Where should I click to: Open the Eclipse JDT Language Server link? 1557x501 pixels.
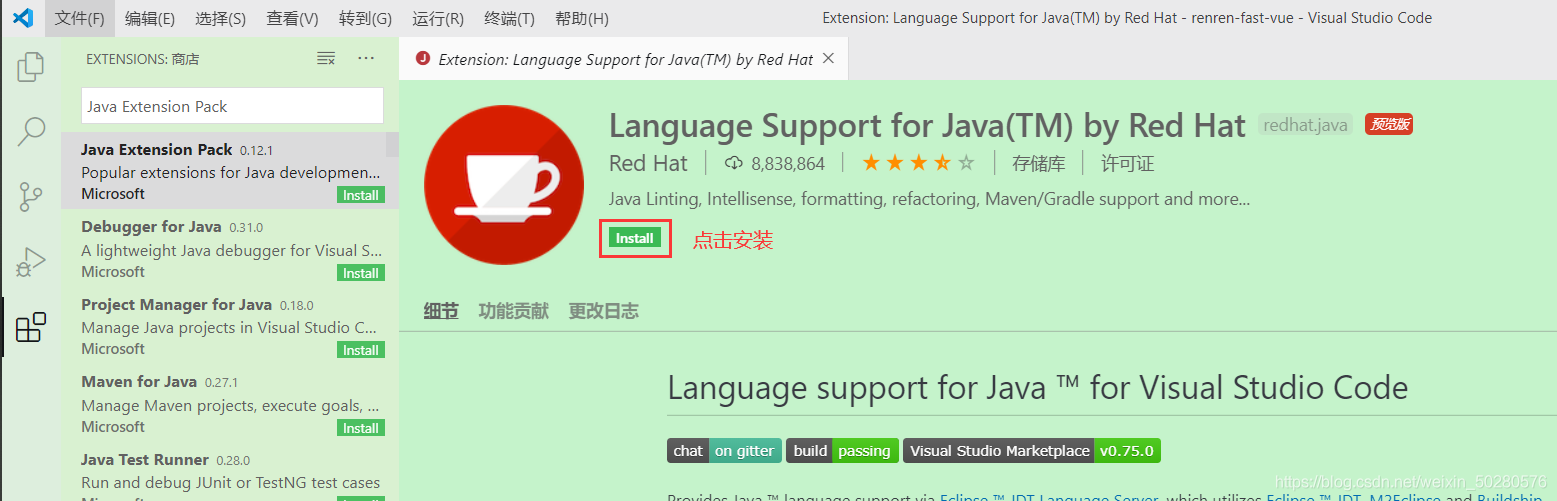point(1049,497)
